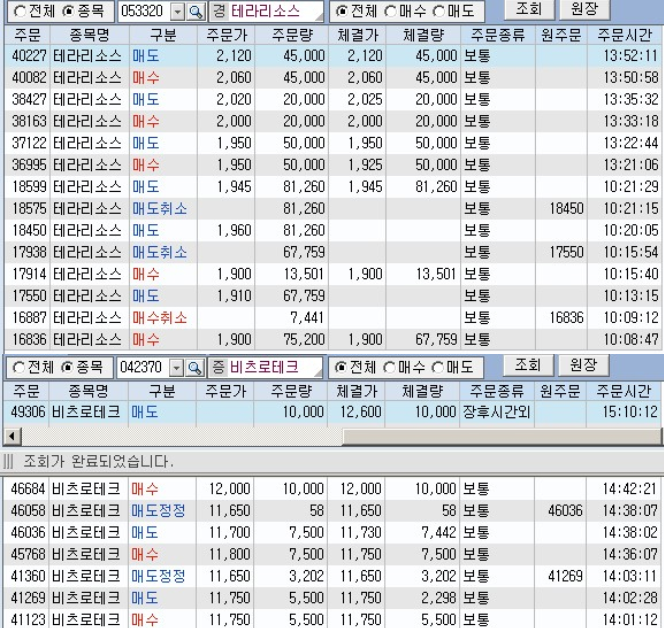Click 조회 button in 비츠로테크 panel

(x=528, y=365)
